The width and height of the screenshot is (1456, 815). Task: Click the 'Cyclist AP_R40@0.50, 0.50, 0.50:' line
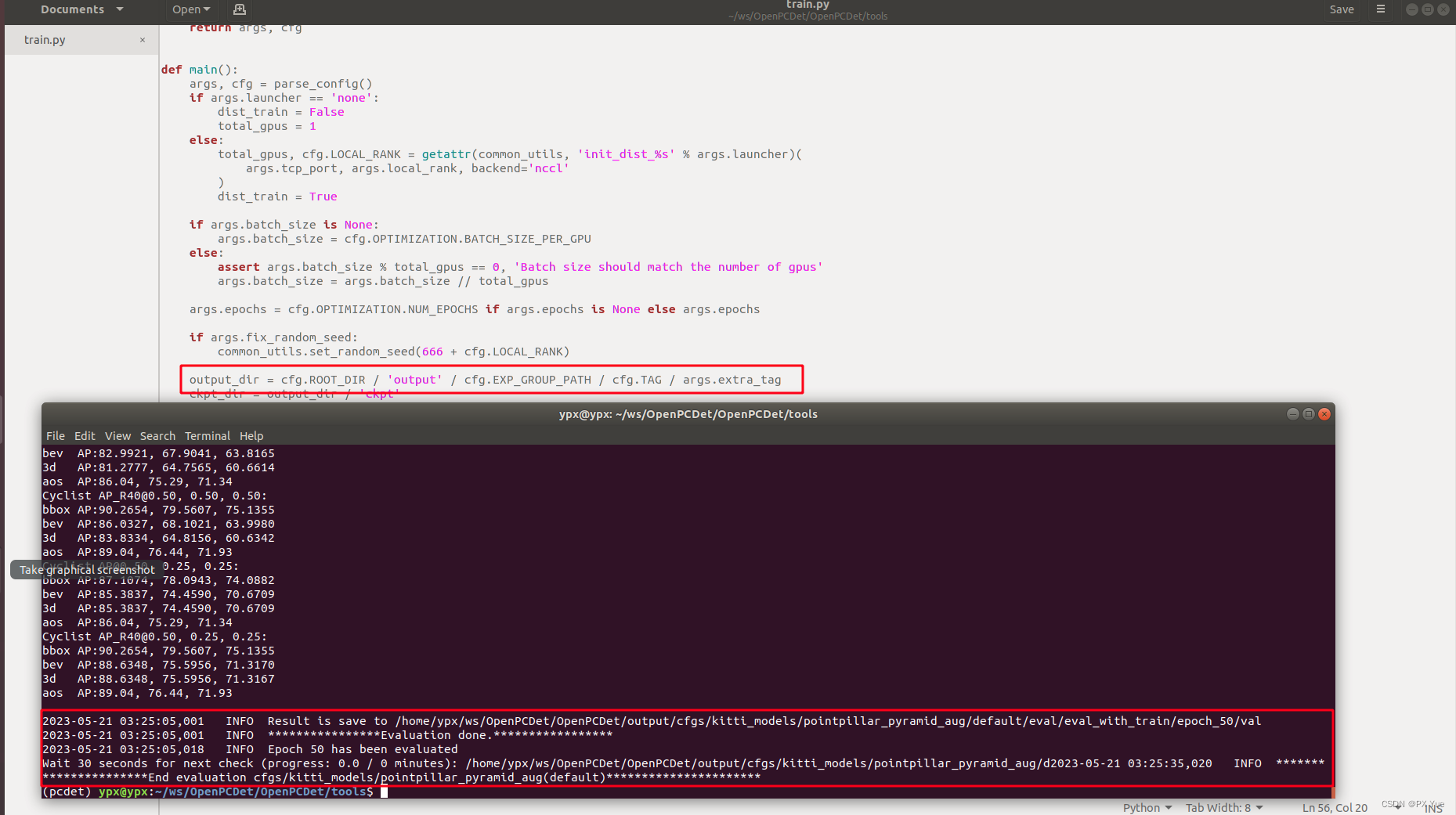(x=154, y=496)
